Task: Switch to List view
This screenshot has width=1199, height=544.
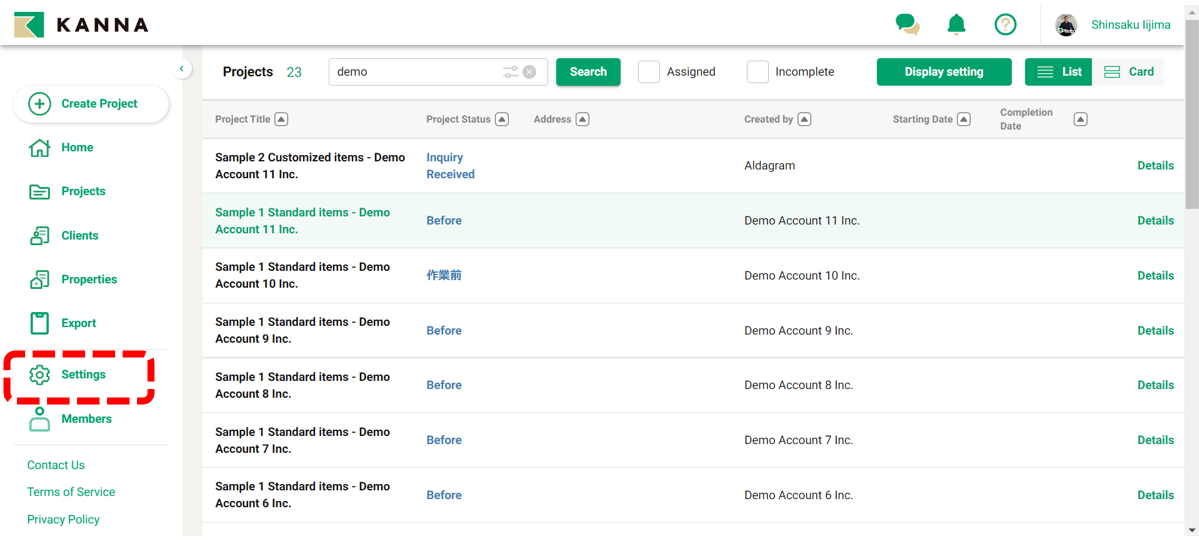Action: tap(1059, 72)
